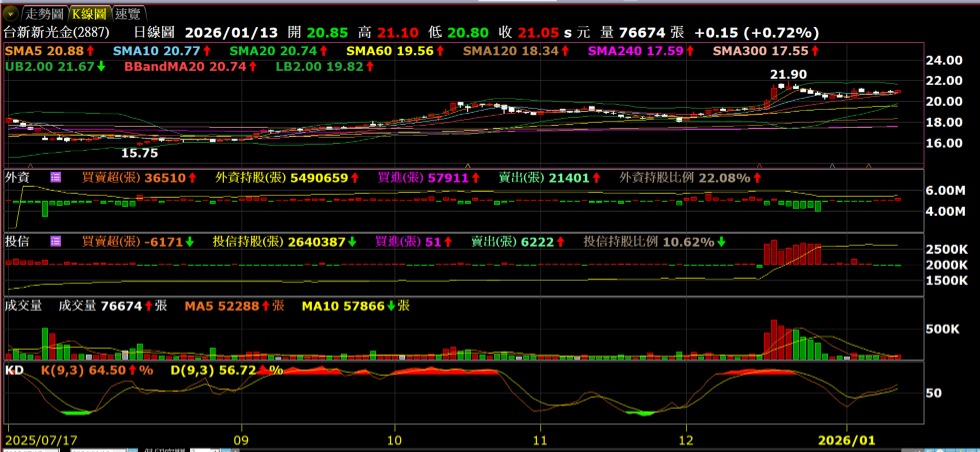Click the KD panel title

click(x=14, y=370)
